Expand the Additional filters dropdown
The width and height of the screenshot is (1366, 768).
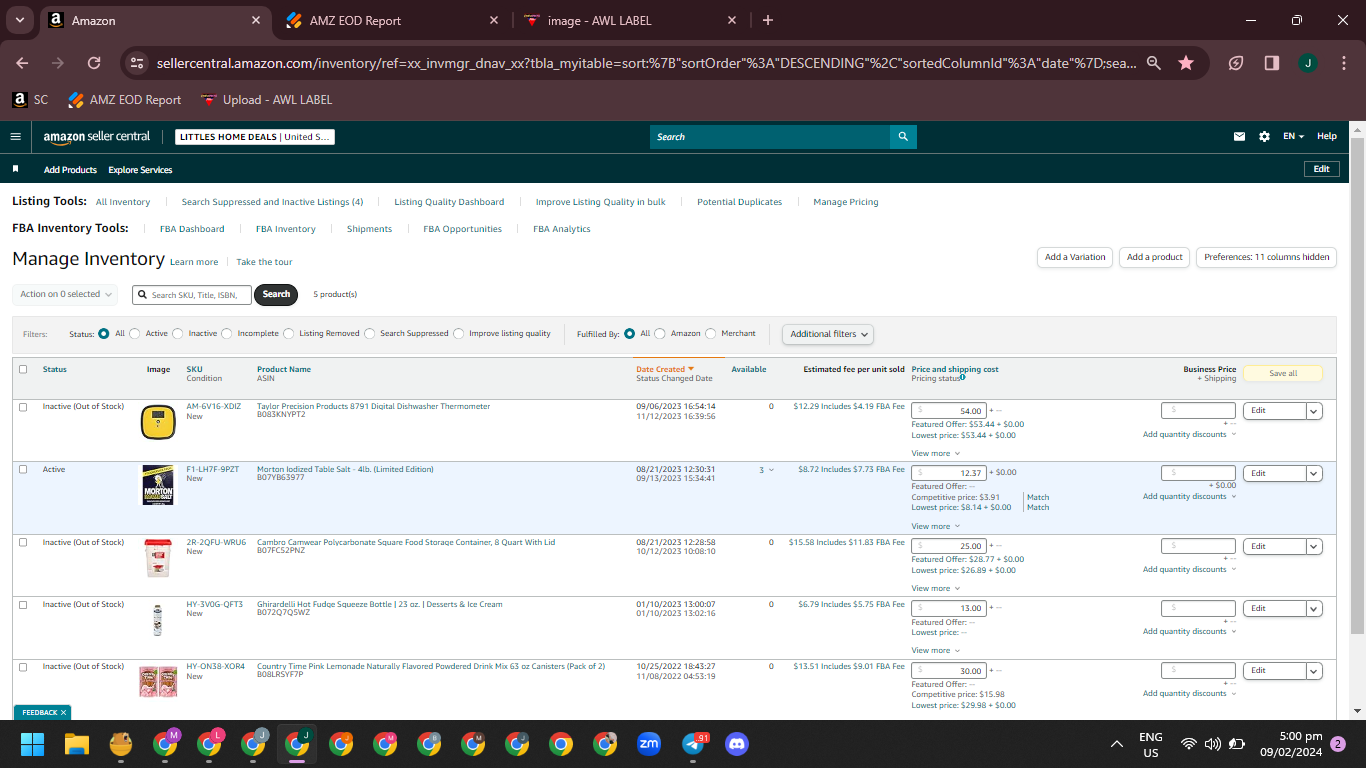coord(827,334)
